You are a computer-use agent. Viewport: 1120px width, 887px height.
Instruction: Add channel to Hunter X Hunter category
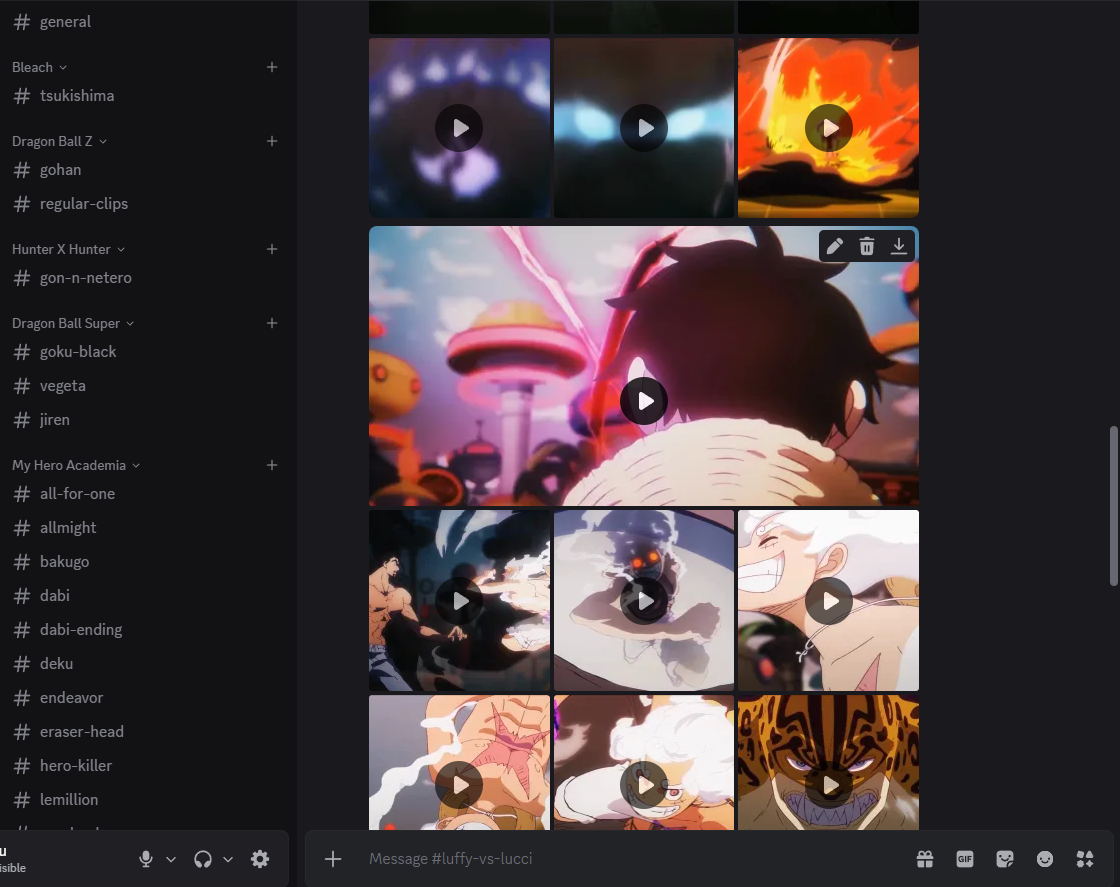pyautogui.click(x=272, y=249)
